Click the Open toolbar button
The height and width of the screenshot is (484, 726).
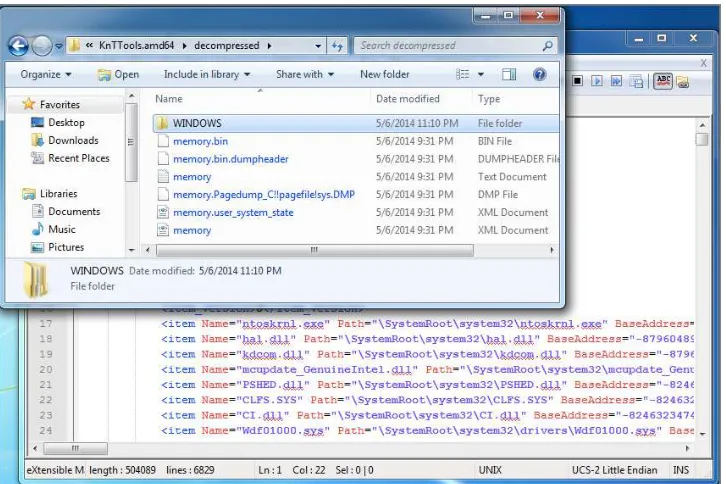(x=119, y=74)
